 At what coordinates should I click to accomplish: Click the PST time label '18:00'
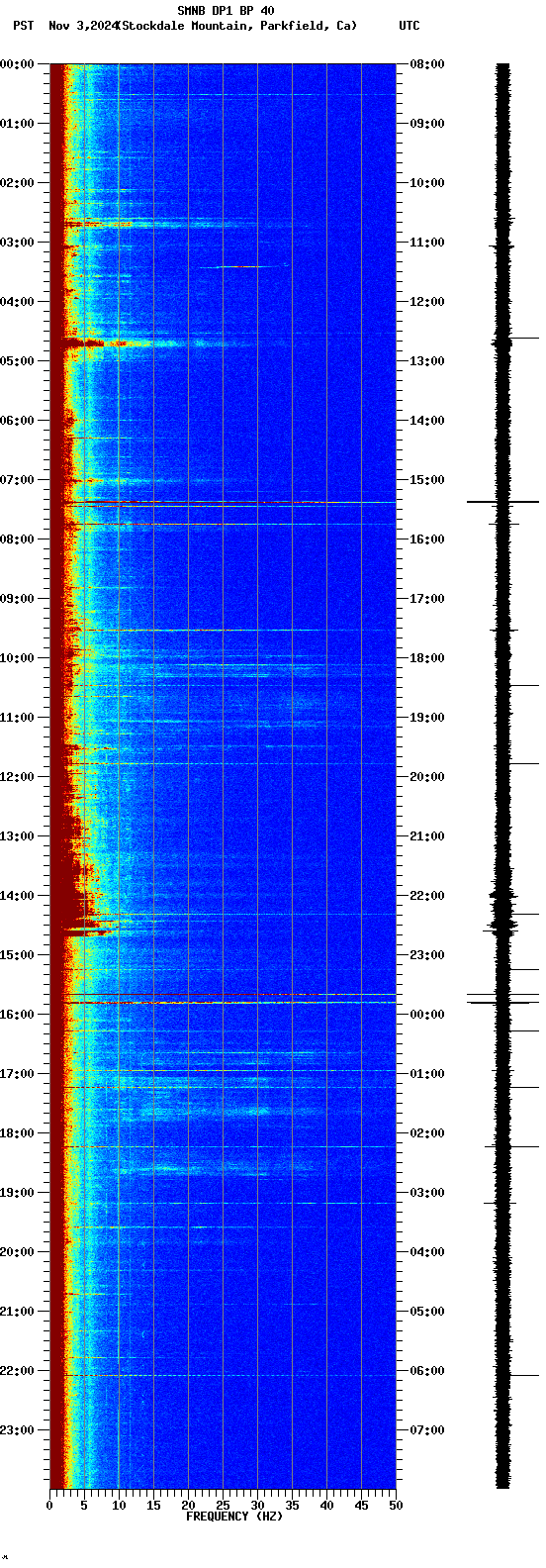coord(17,1133)
